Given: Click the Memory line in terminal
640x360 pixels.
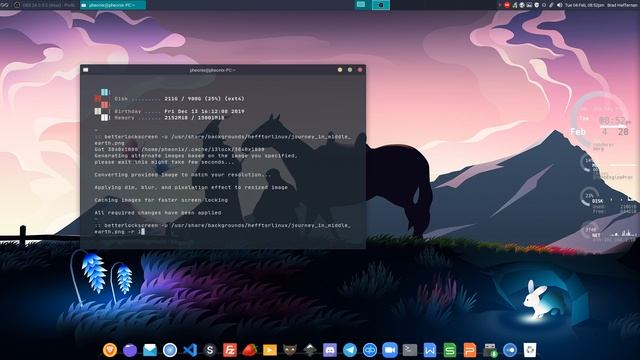Looking at the screenshot, I should tap(169, 118).
